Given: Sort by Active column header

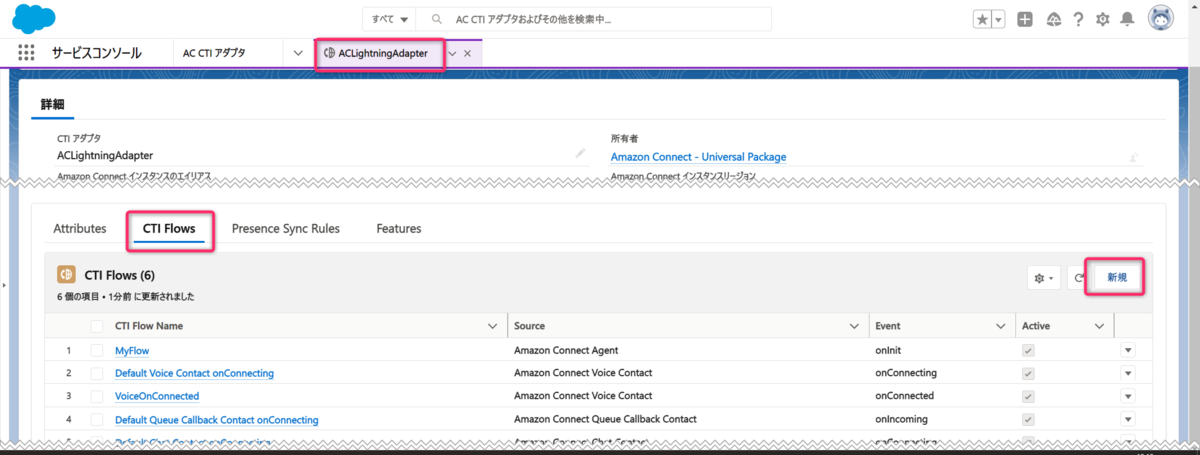Looking at the screenshot, I should tap(1035, 326).
